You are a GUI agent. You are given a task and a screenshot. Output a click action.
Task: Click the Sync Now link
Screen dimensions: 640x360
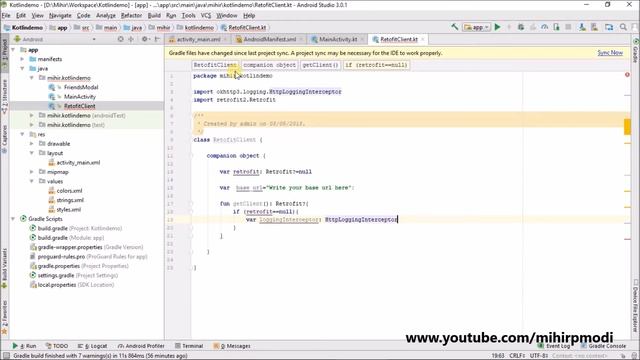610,53
